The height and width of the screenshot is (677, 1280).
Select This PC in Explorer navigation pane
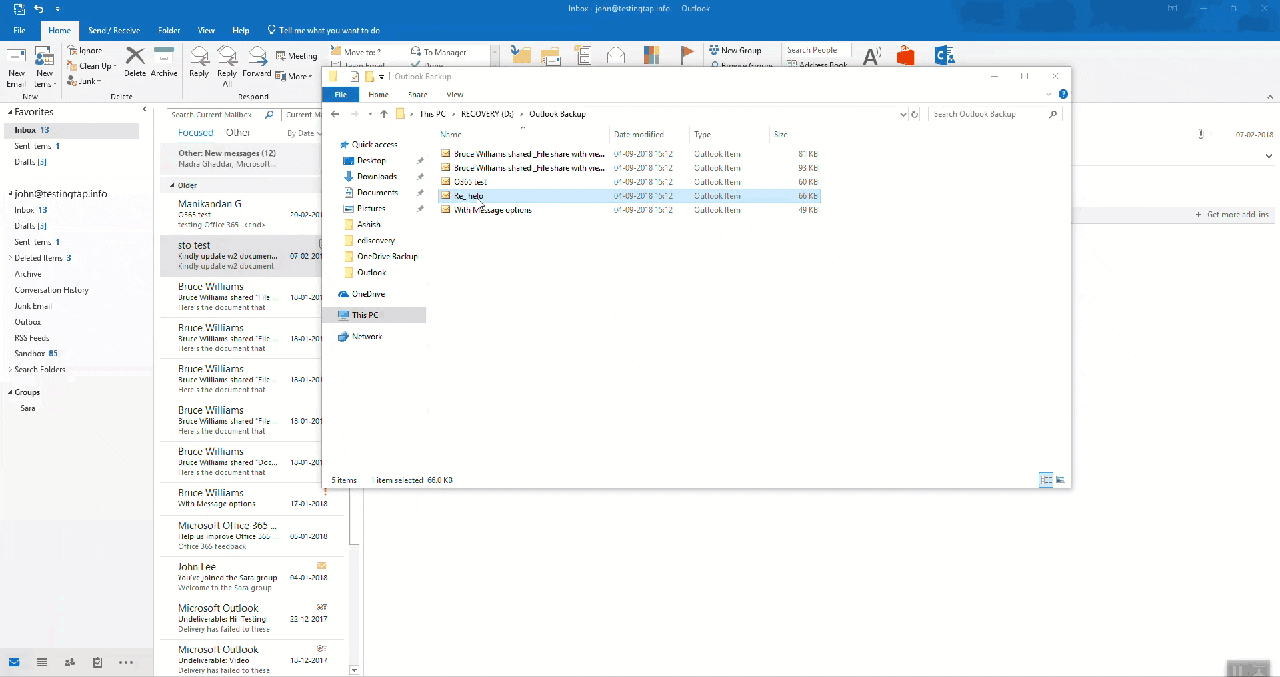(x=365, y=315)
